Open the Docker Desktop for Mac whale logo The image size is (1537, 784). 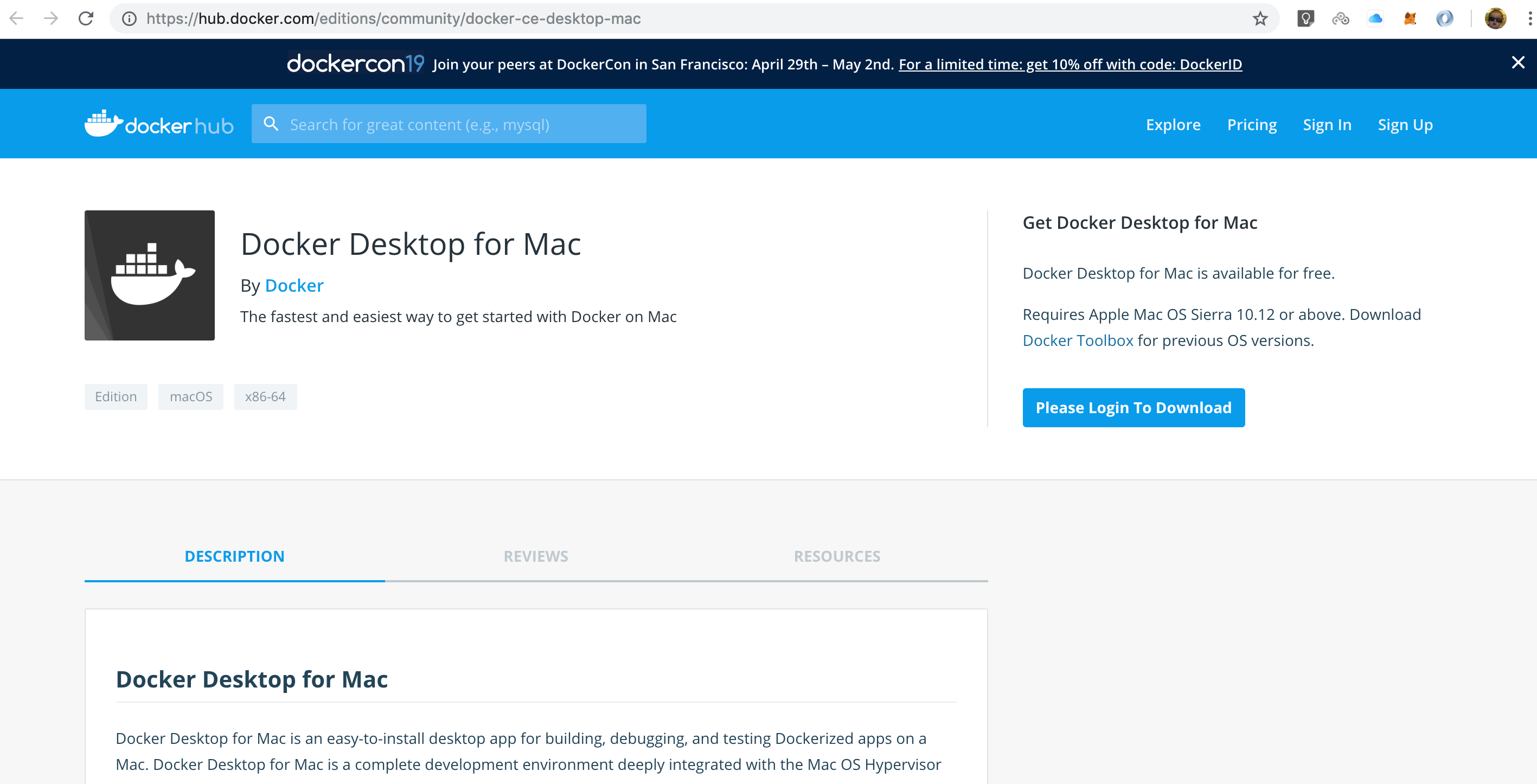pyautogui.click(x=150, y=275)
